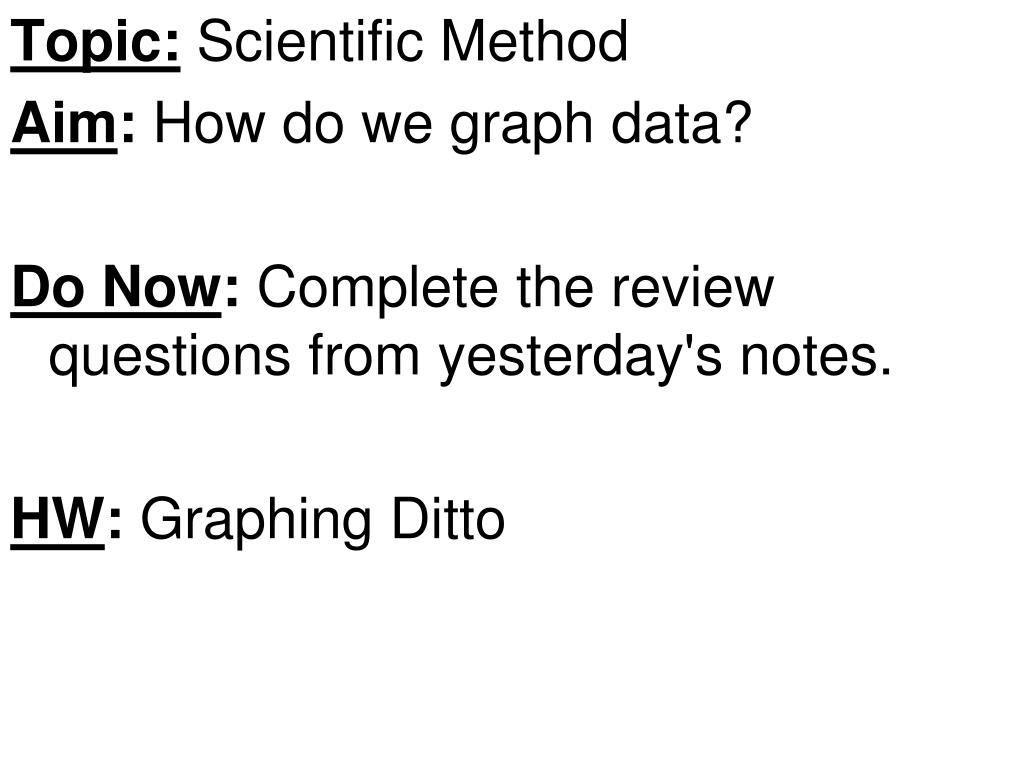Select the underlined 'Do Now' label
The image size is (1024, 768).
pos(116,289)
